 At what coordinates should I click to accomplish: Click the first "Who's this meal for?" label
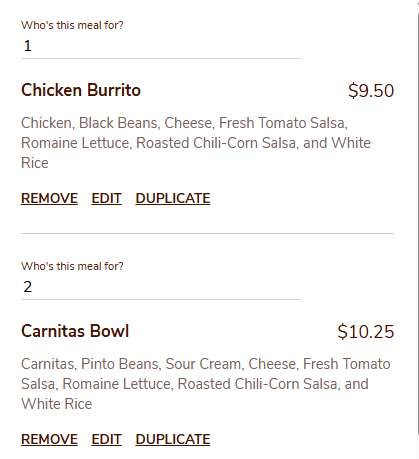point(72,25)
